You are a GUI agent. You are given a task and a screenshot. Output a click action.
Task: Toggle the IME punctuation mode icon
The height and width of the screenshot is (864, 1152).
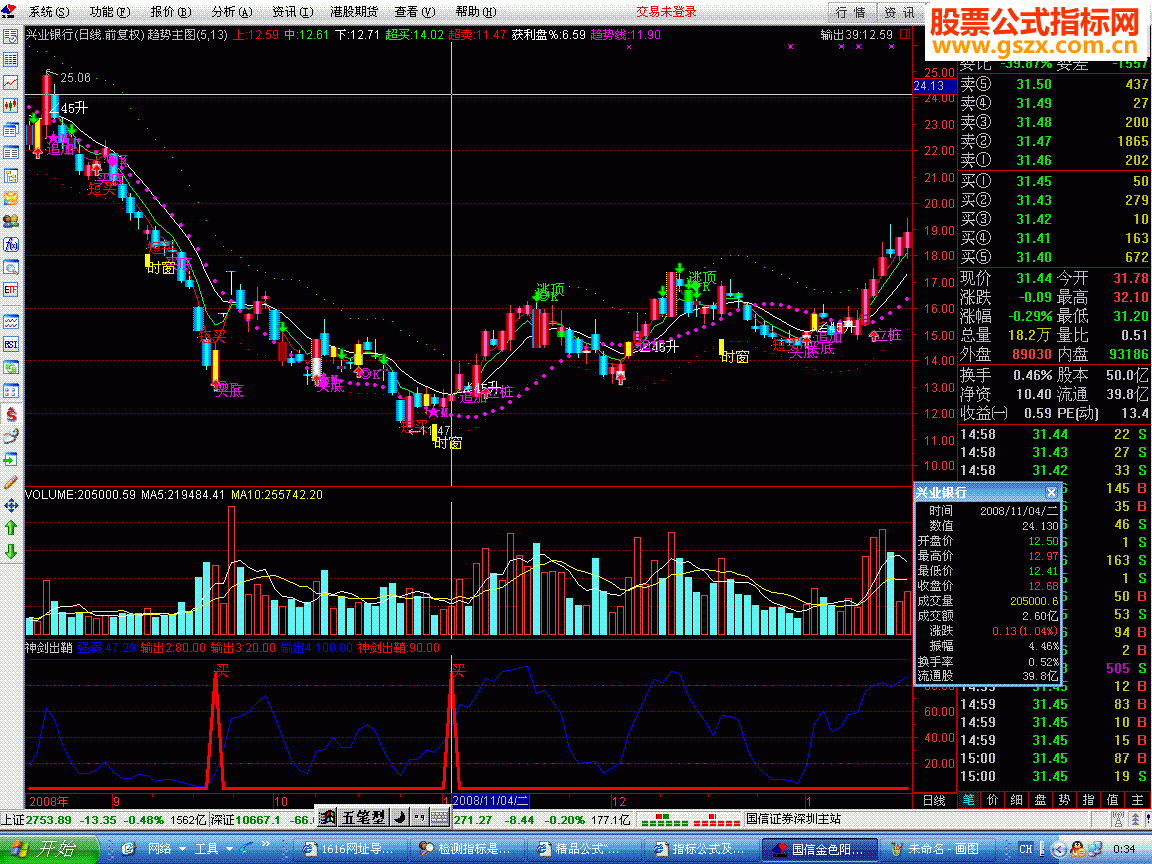point(419,817)
